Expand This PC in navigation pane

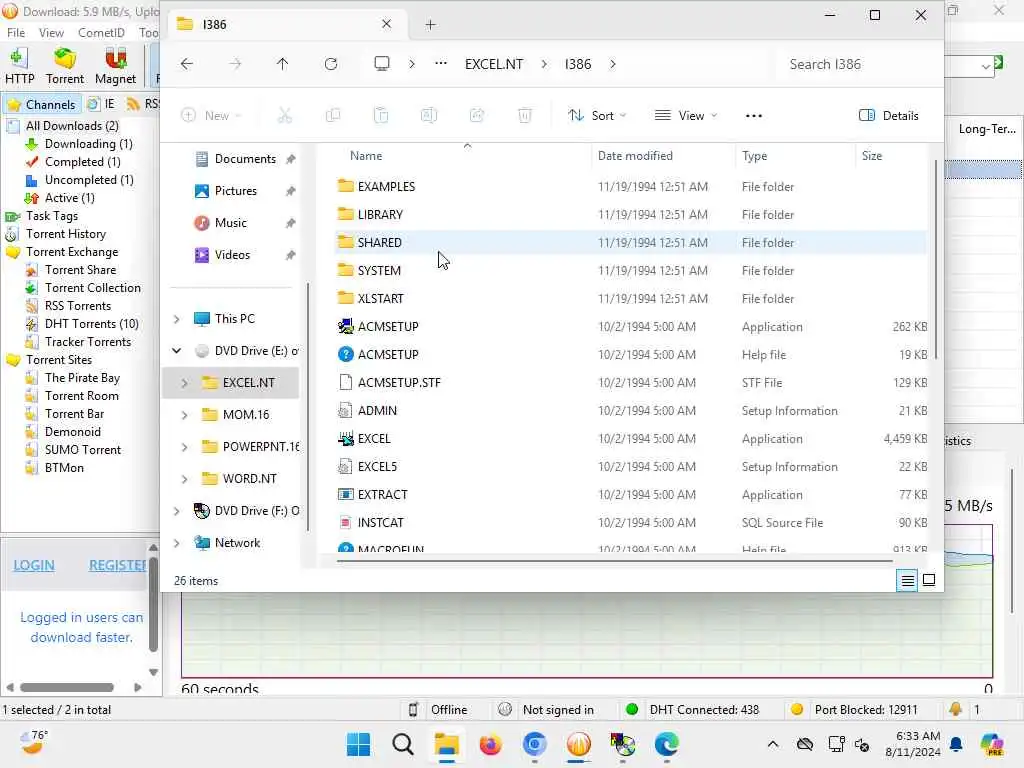pyautogui.click(x=176, y=319)
